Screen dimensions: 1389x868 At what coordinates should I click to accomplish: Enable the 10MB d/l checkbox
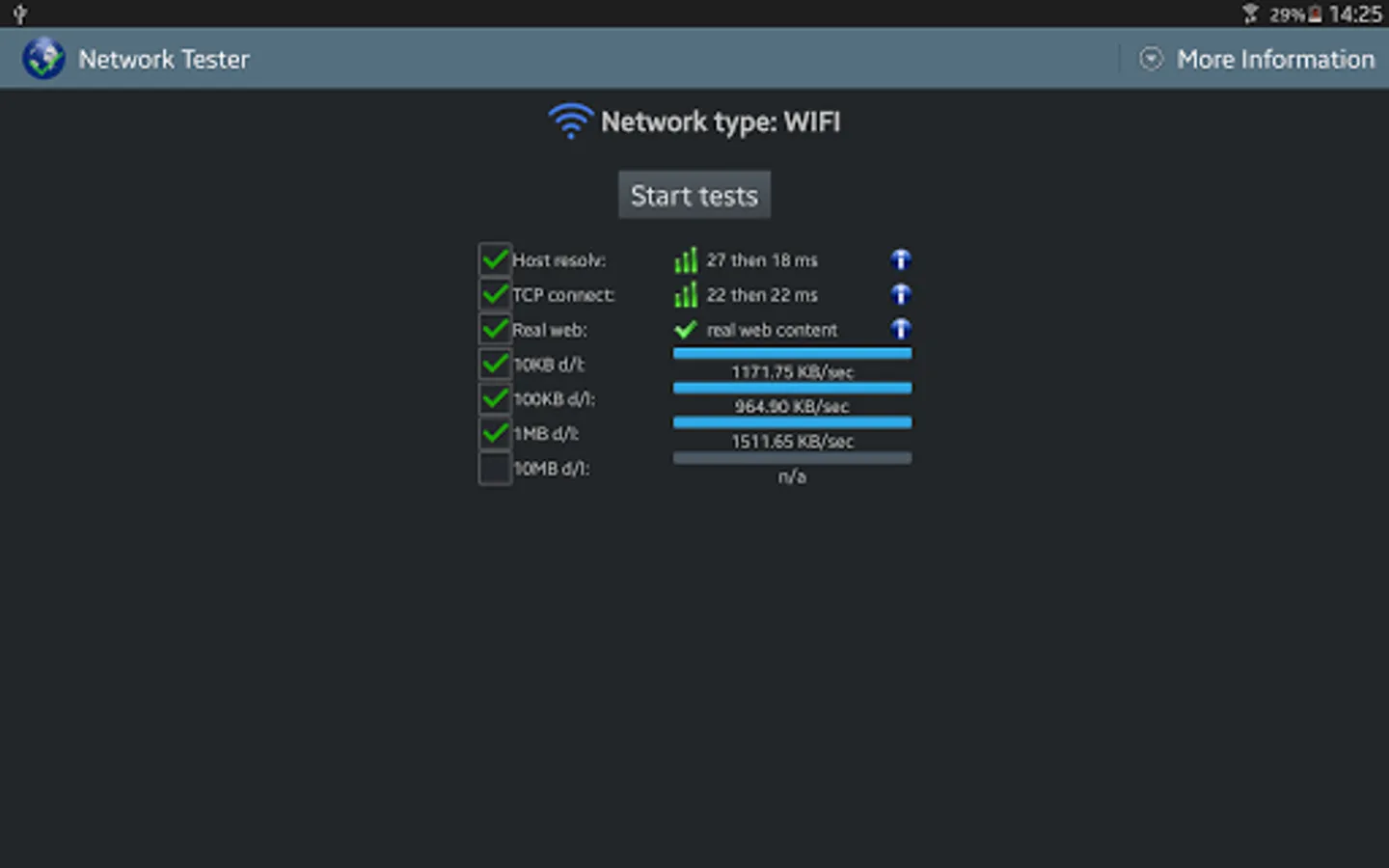[x=495, y=469]
